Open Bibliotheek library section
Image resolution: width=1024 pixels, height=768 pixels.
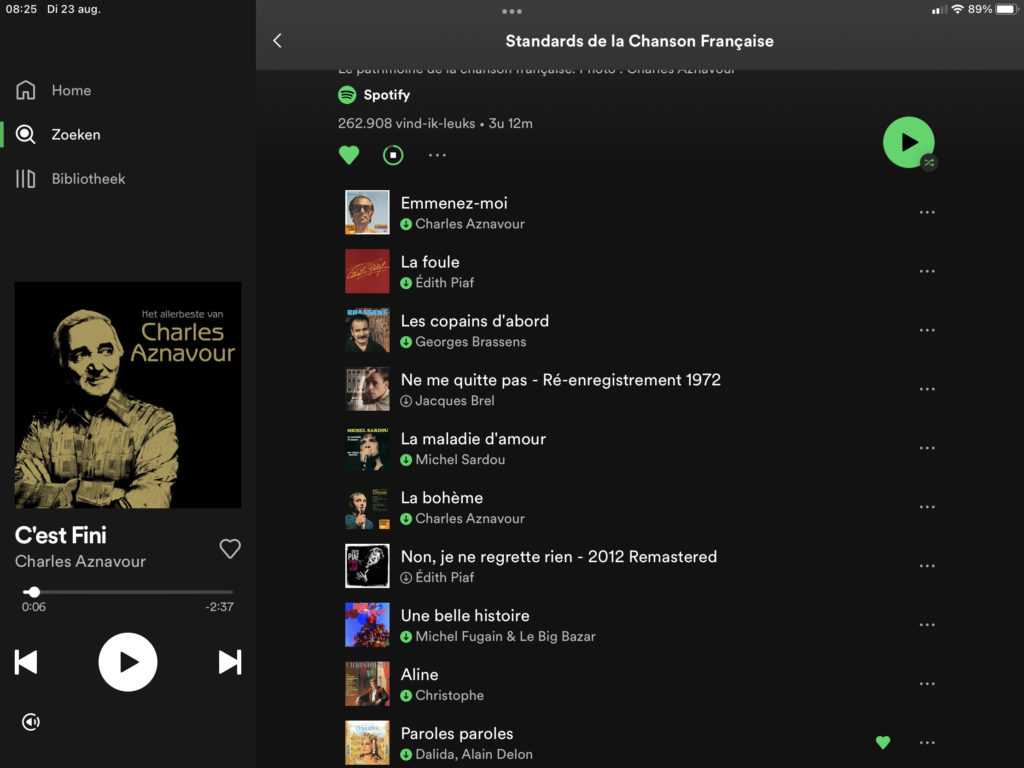70,178
